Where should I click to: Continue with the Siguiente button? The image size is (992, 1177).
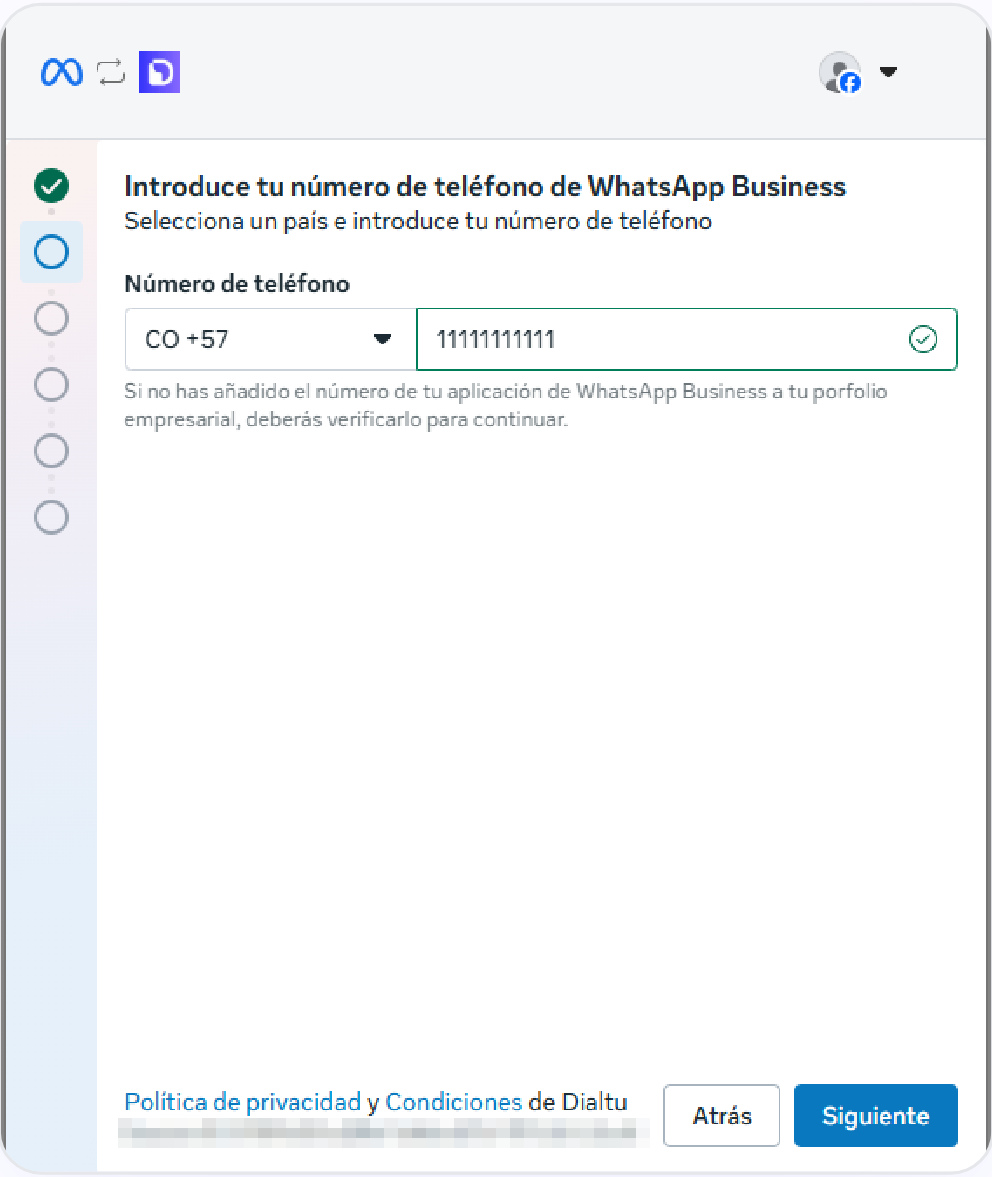point(876,1115)
